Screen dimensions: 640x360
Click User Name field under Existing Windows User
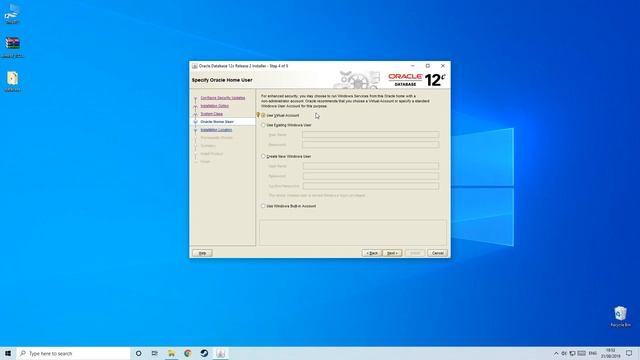click(x=371, y=135)
